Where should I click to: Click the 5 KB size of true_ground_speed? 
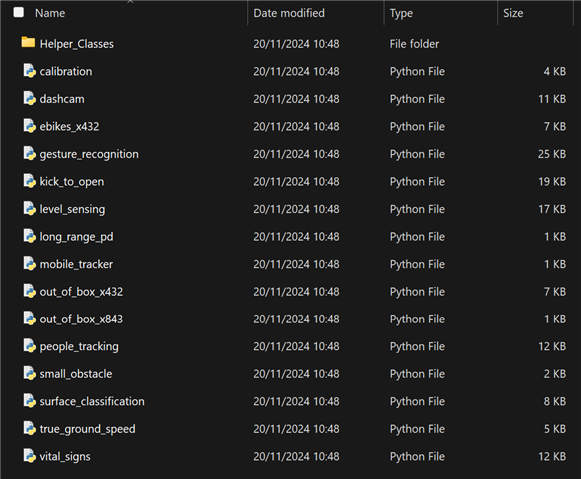click(555, 429)
